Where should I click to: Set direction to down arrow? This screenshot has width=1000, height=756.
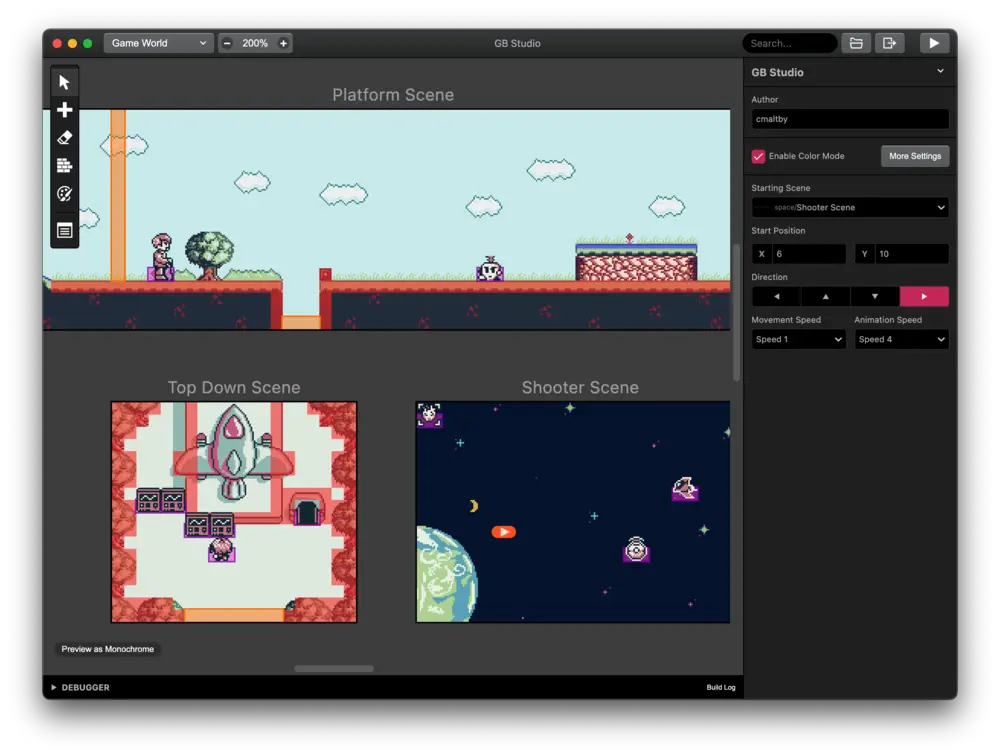click(874, 296)
